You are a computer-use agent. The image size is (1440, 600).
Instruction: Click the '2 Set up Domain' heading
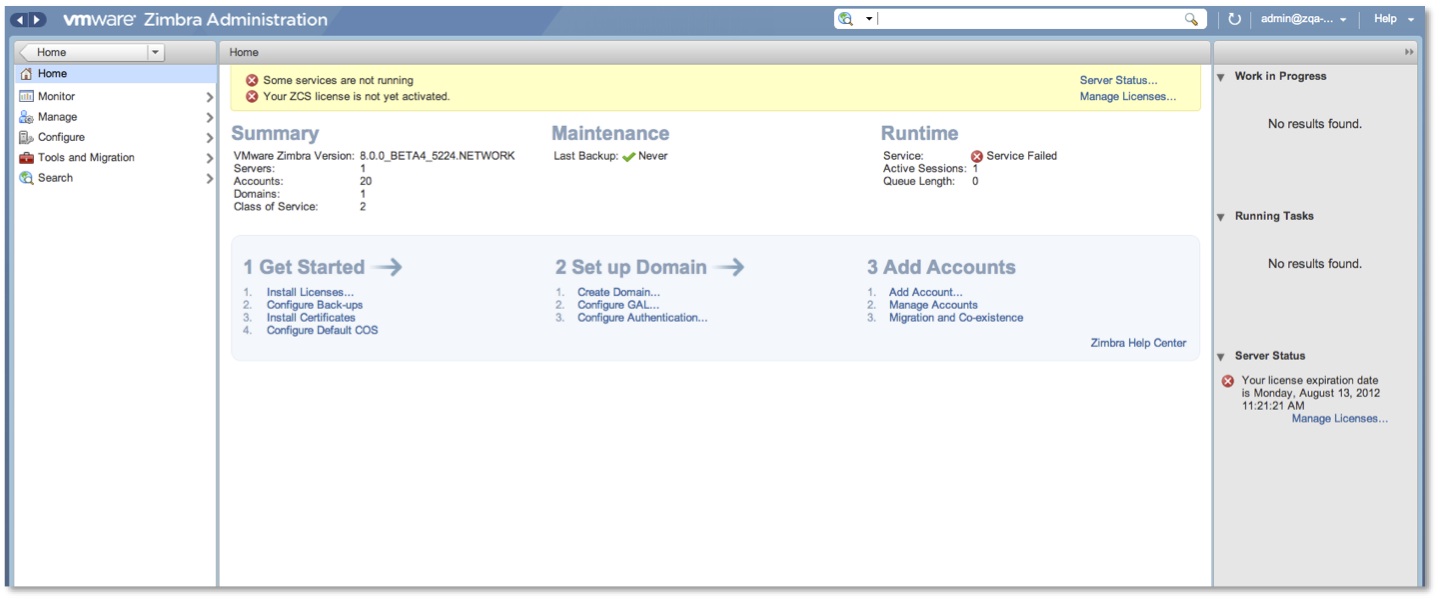[631, 267]
